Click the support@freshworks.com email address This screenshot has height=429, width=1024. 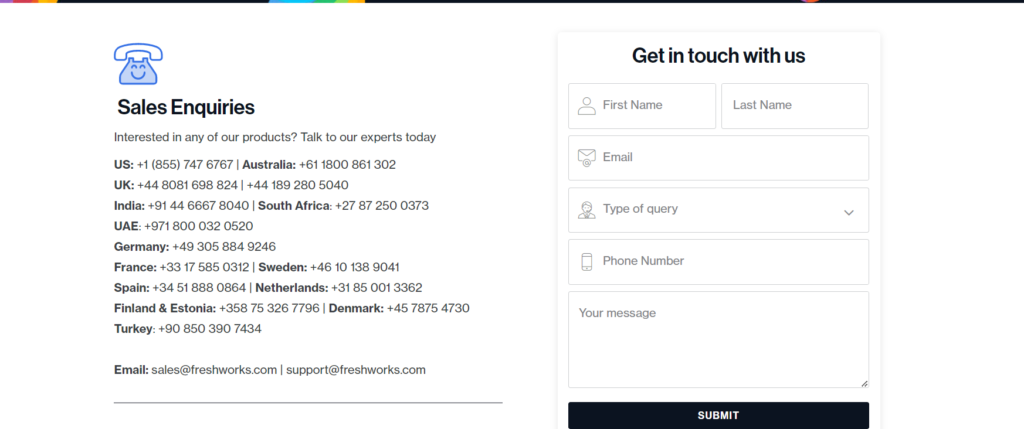[356, 370]
